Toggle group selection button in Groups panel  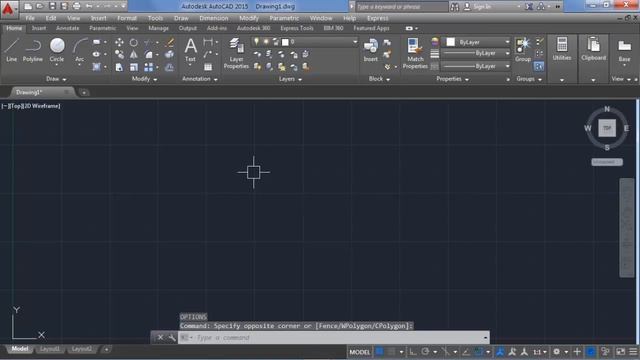[x=539, y=66]
